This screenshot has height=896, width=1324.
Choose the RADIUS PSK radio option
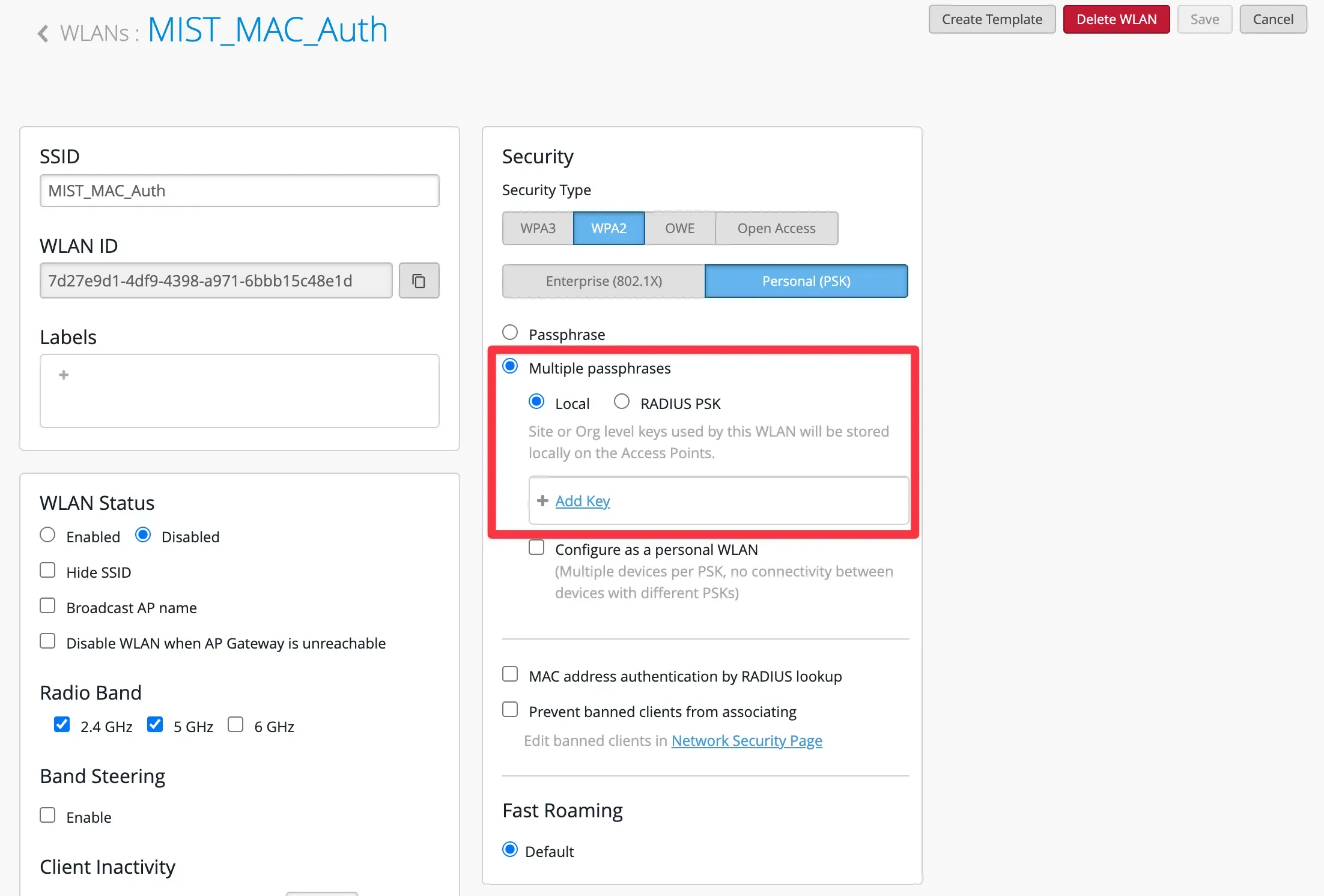point(622,401)
